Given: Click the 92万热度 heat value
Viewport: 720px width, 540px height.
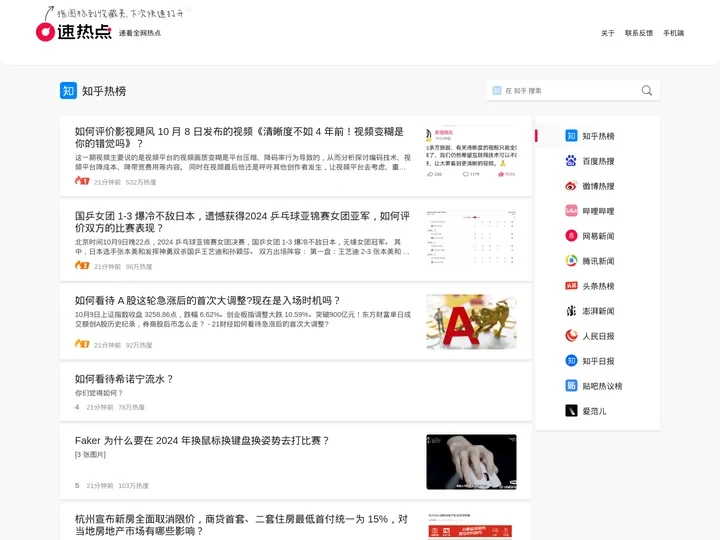Looking at the screenshot, I should [139, 345].
